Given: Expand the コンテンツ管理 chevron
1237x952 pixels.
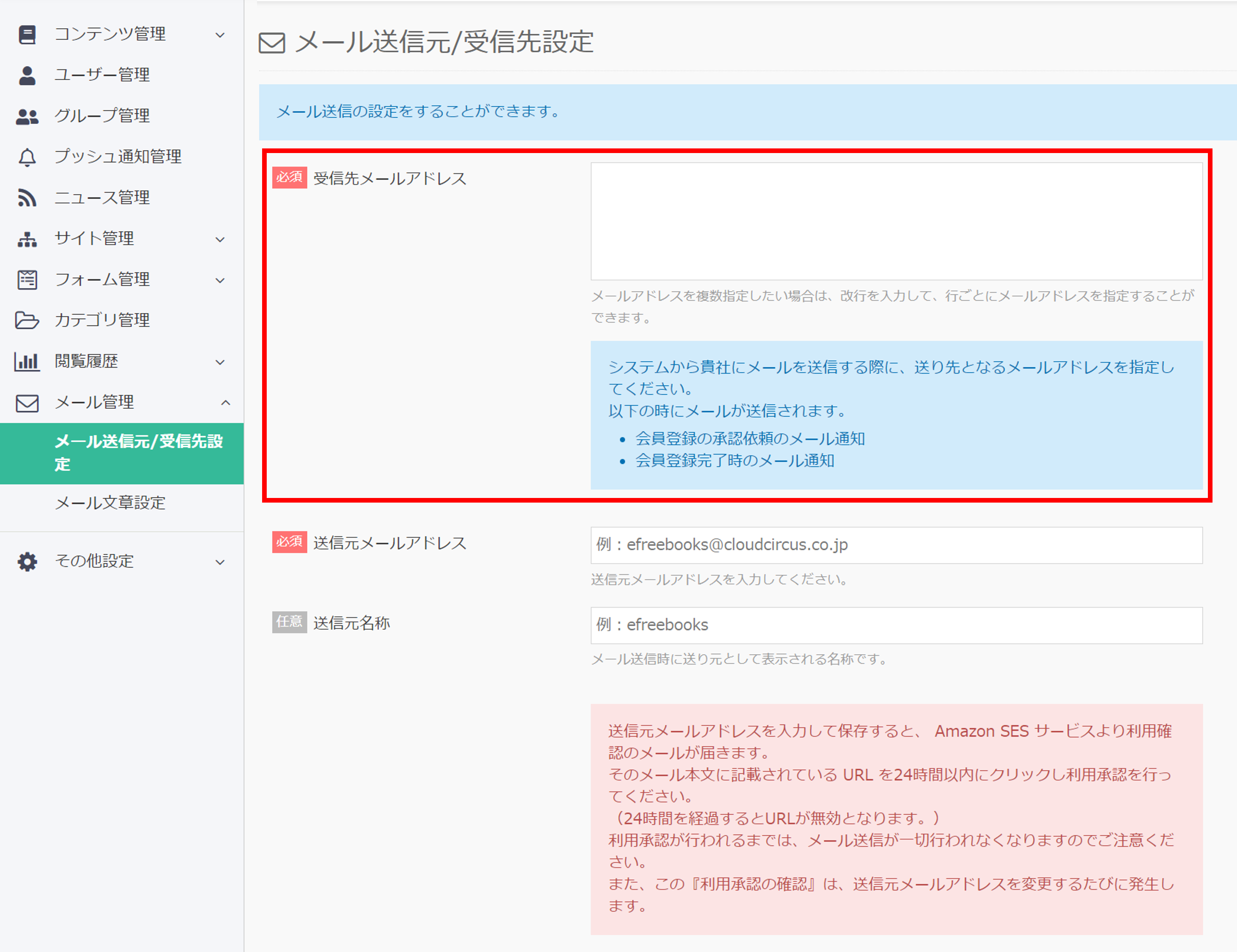Looking at the screenshot, I should coord(220,35).
